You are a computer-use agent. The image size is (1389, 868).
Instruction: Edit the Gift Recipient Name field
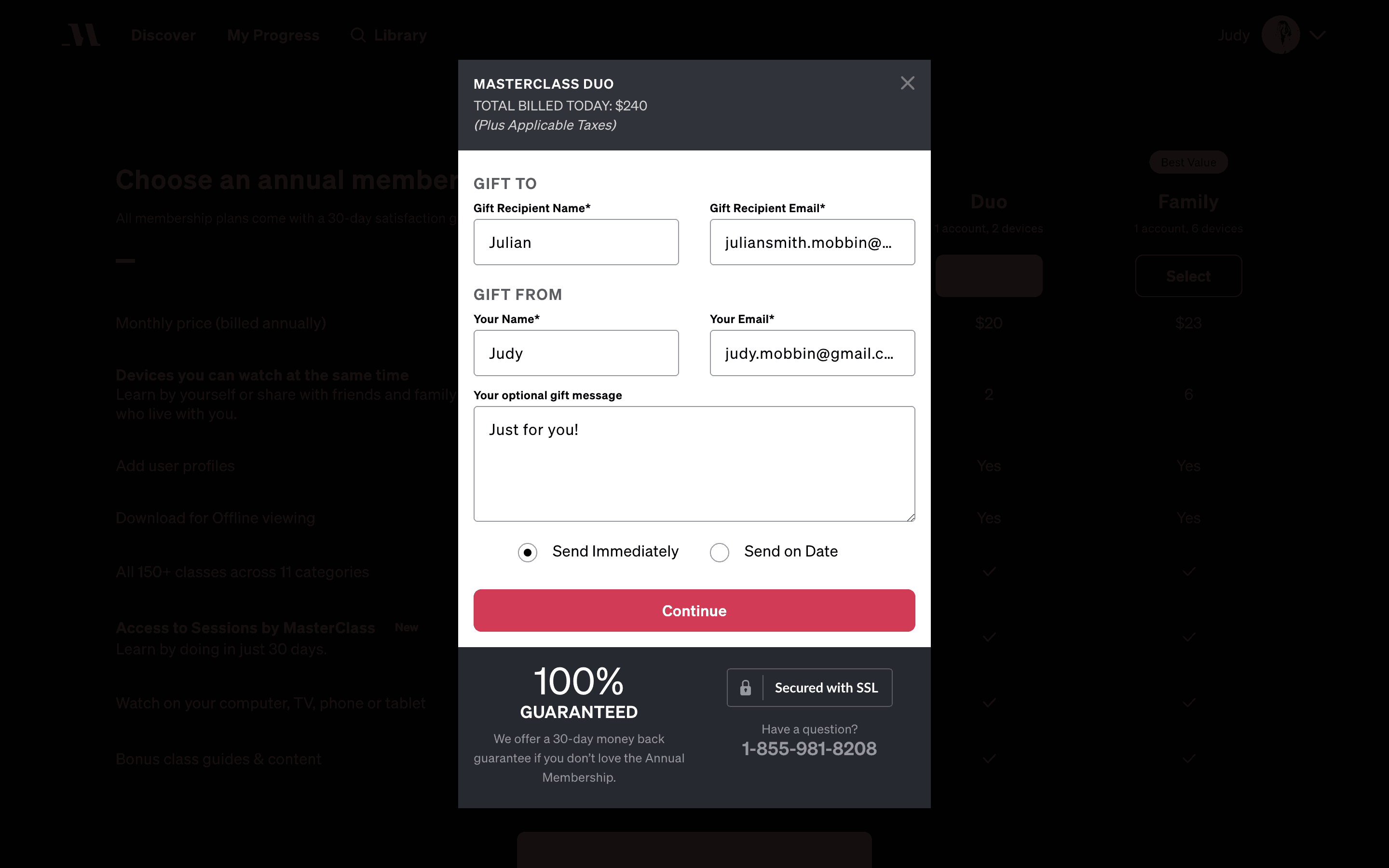tap(576, 242)
